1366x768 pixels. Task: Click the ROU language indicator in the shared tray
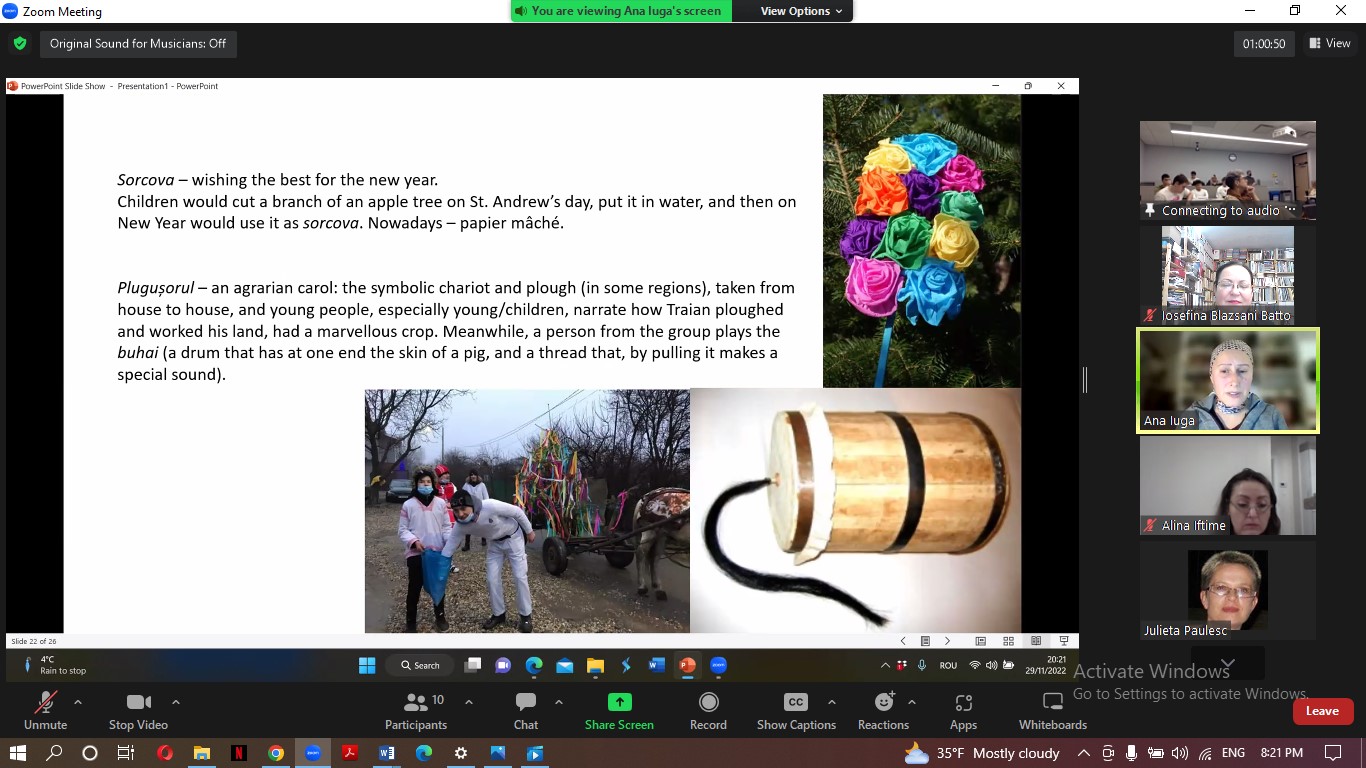pyautogui.click(x=948, y=665)
